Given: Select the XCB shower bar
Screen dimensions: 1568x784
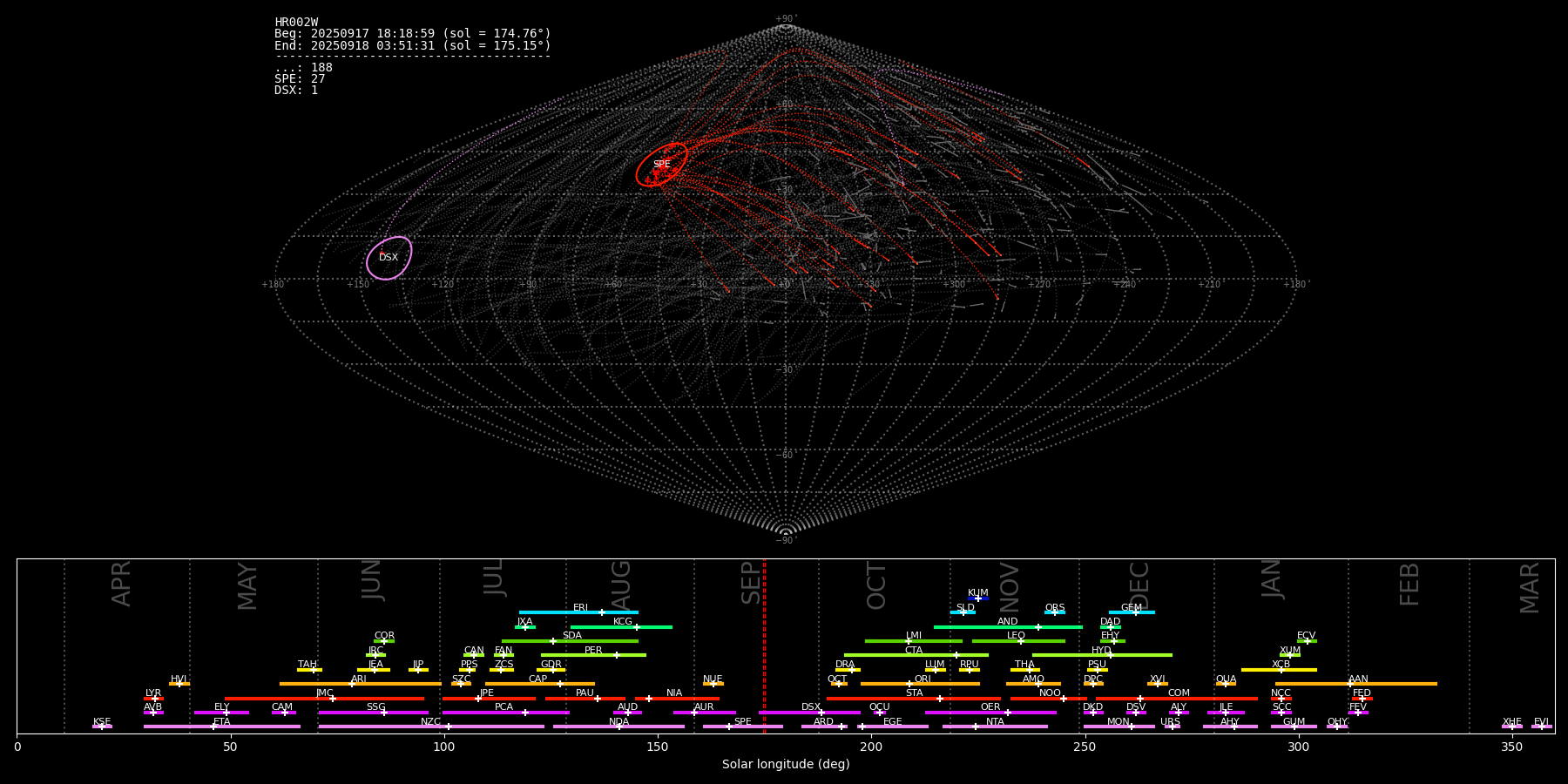Looking at the screenshot, I should click(x=1279, y=670).
